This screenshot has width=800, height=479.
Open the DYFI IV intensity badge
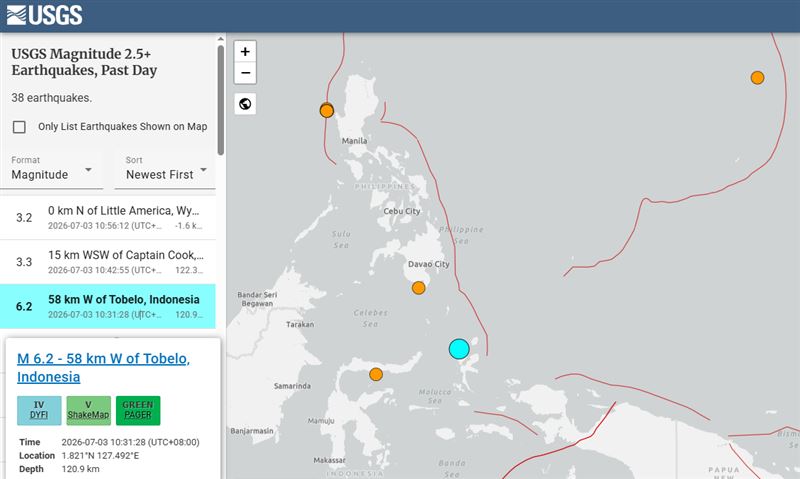coord(39,410)
